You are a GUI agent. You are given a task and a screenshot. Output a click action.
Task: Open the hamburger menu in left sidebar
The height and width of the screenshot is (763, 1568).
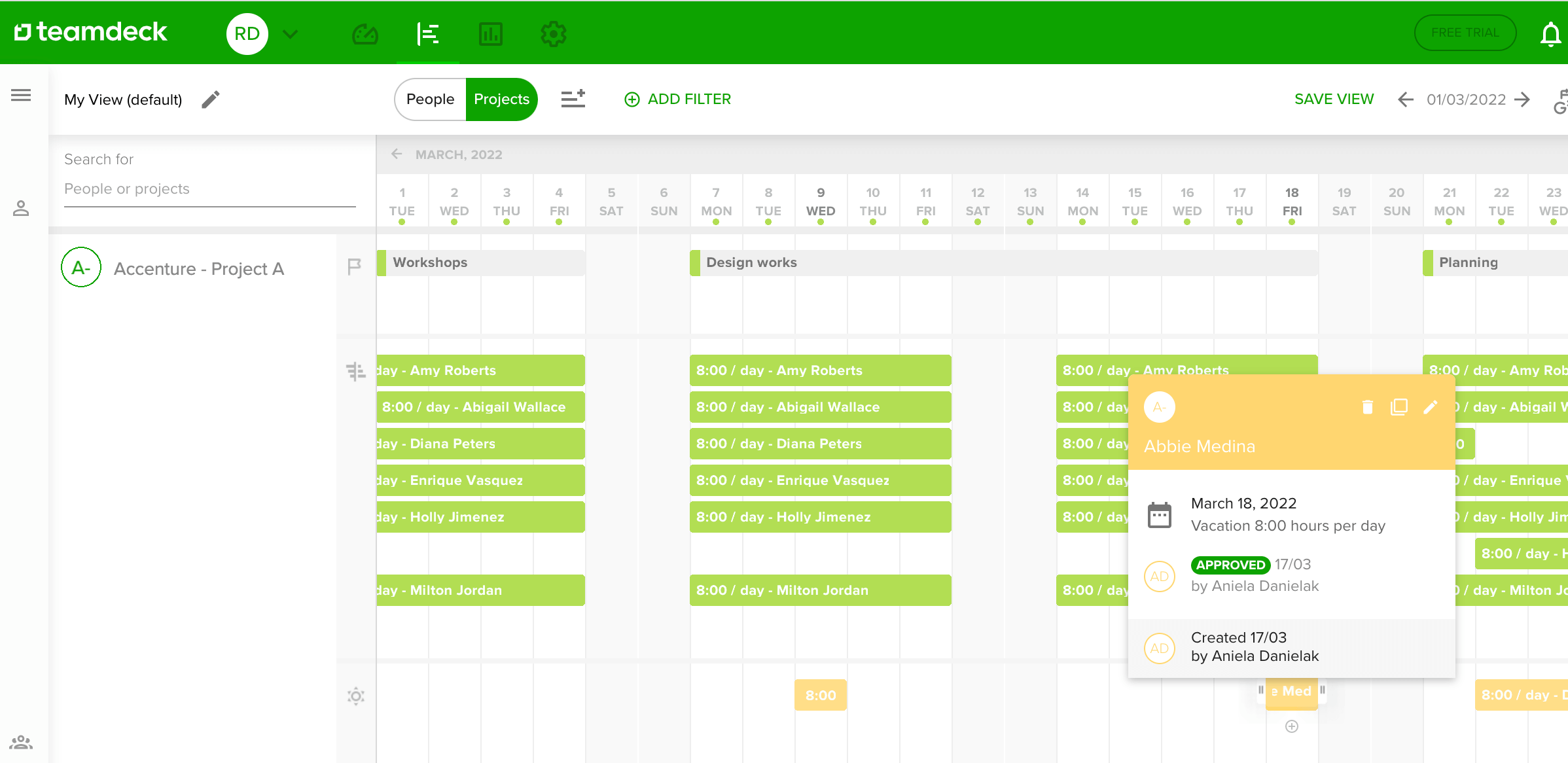click(21, 96)
